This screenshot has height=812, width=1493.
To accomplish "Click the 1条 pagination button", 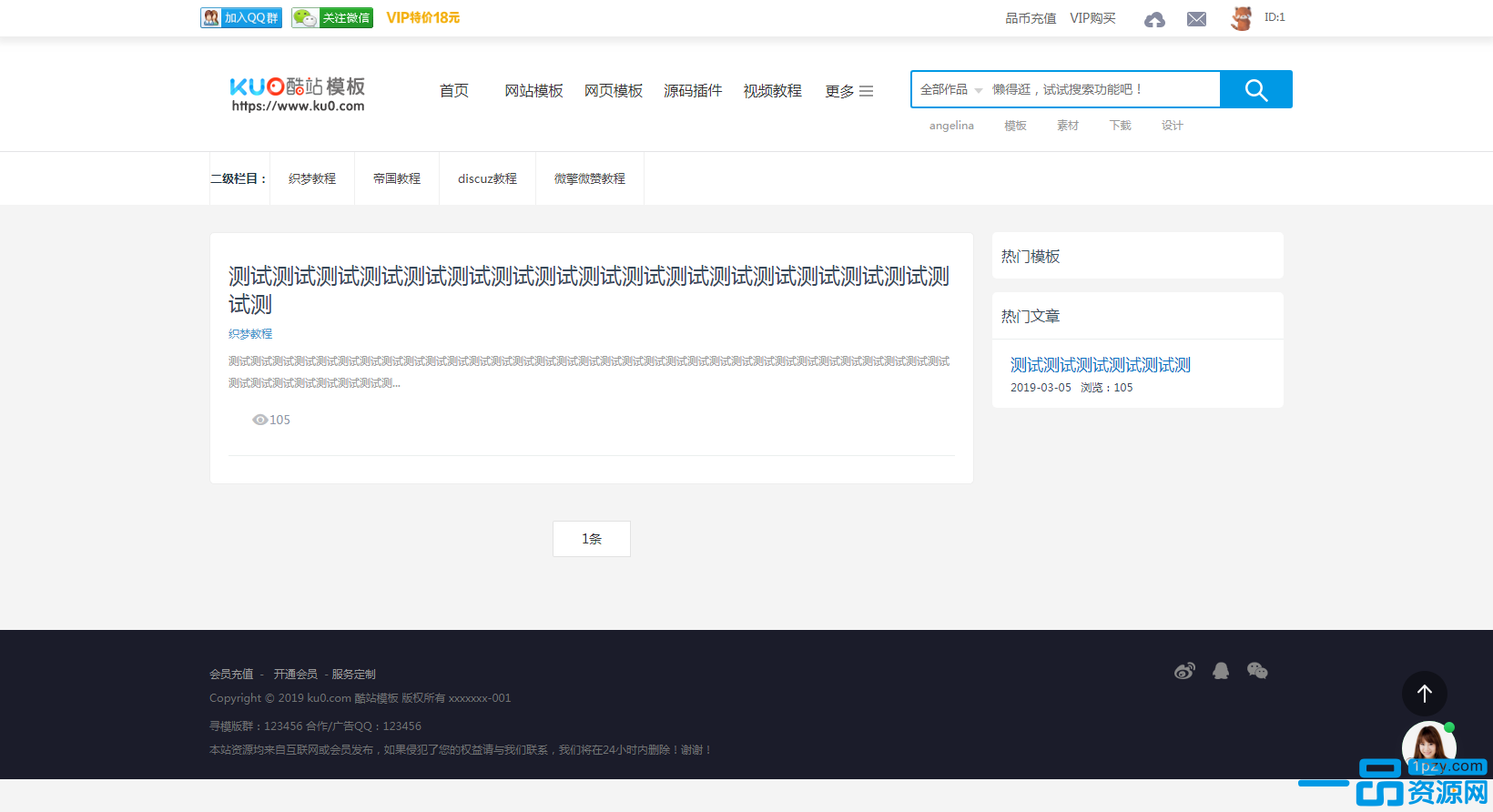I will tap(592, 539).
